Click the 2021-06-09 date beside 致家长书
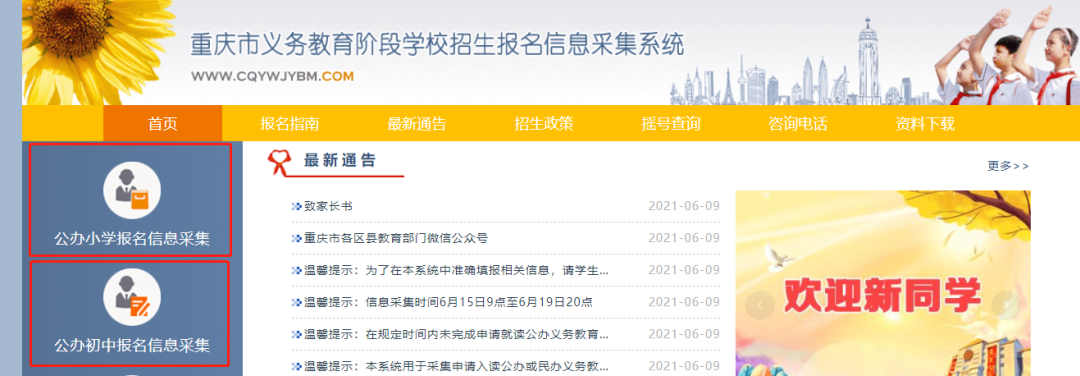Image resolution: width=1080 pixels, height=376 pixels. (684, 206)
